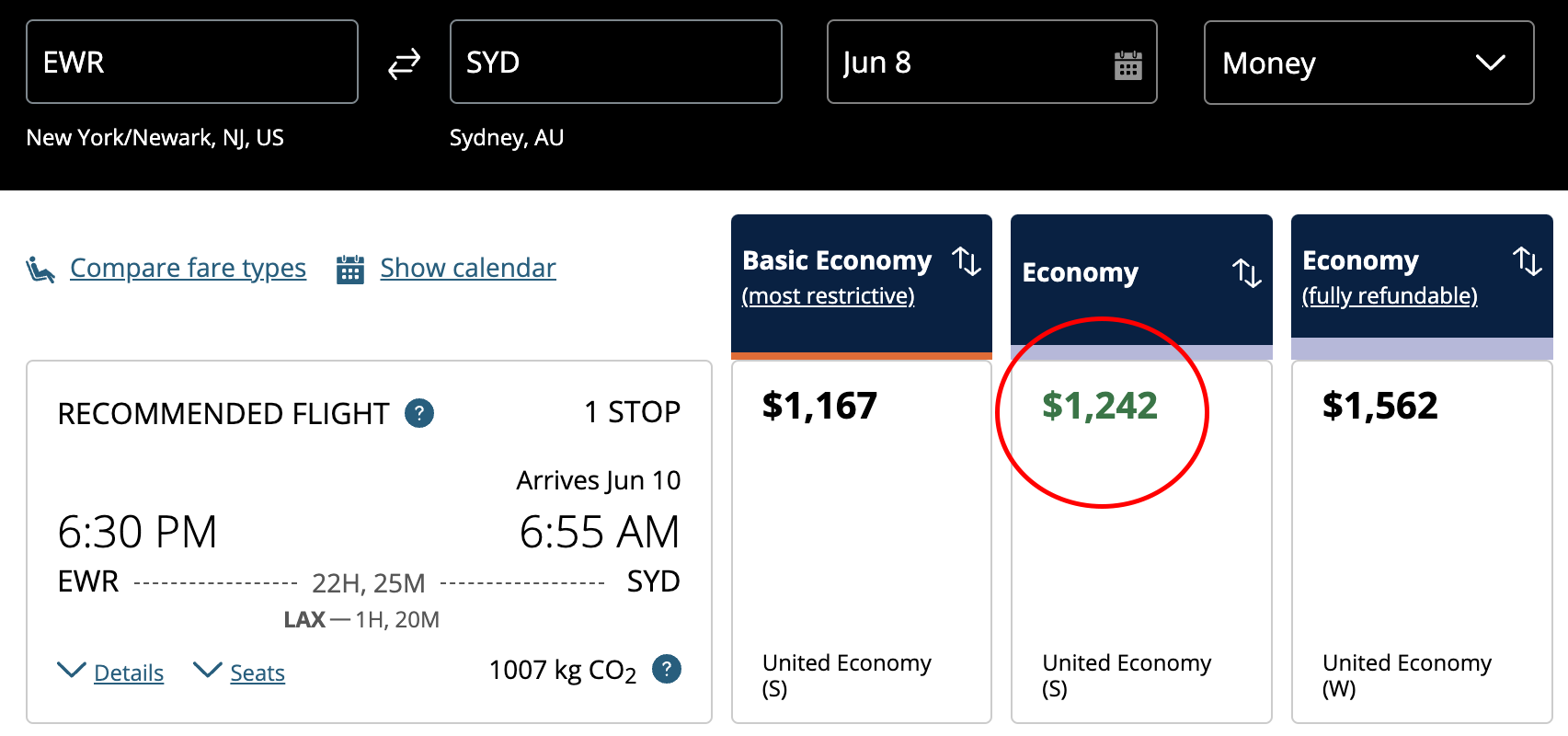Open the most restrictive fare info link
Viewport: 1568px width, 736px height.
pyautogui.click(x=828, y=295)
